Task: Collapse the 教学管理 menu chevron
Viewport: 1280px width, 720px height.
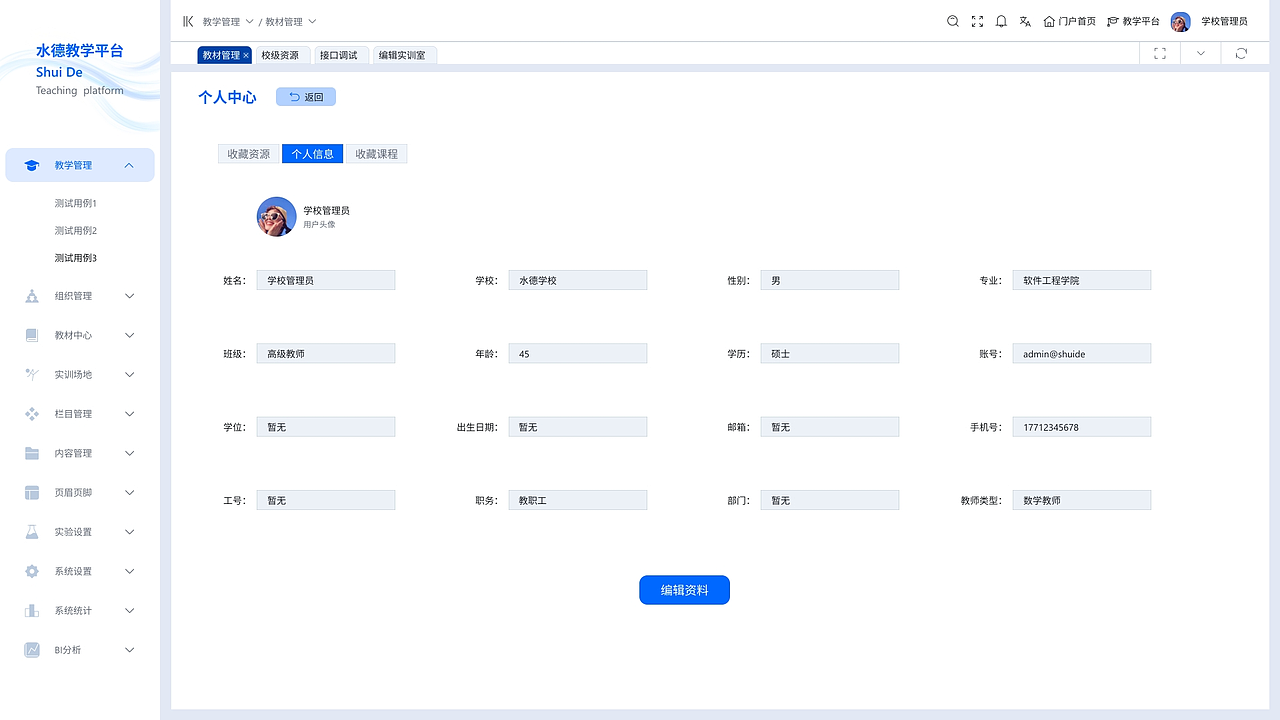Action: click(x=129, y=165)
